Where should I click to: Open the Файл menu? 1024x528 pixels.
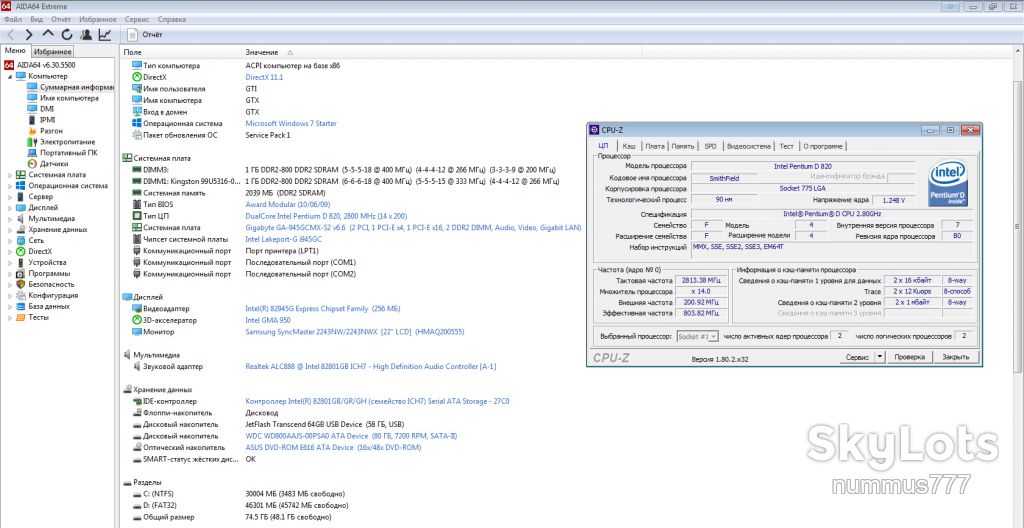coord(13,19)
